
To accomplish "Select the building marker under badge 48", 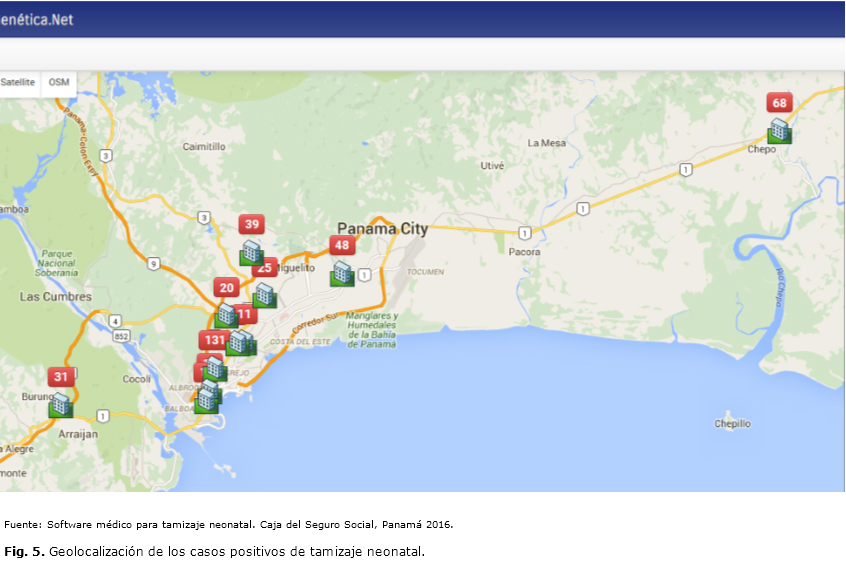I will [x=343, y=273].
